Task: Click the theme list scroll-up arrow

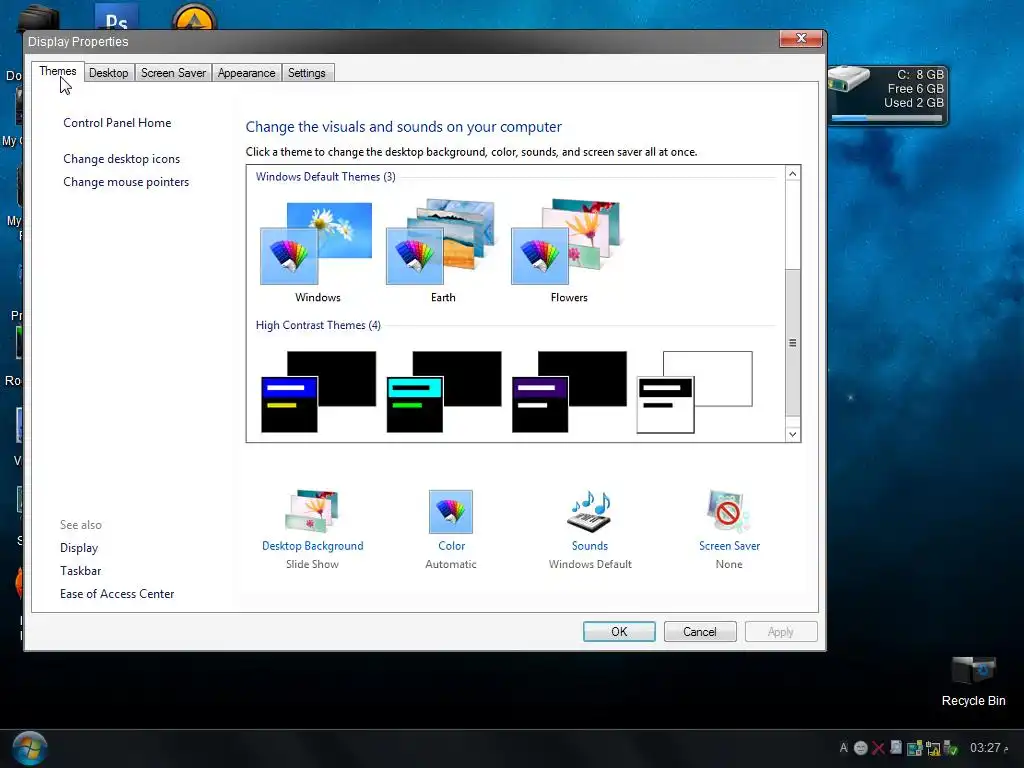Action: click(792, 174)
